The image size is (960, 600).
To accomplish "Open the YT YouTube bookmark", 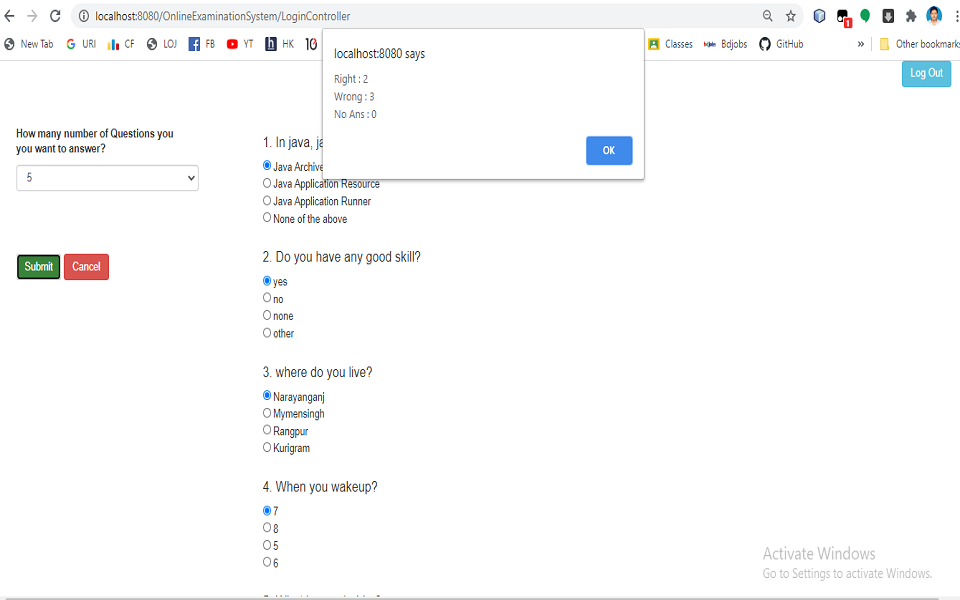I will (x=240, y=44).
